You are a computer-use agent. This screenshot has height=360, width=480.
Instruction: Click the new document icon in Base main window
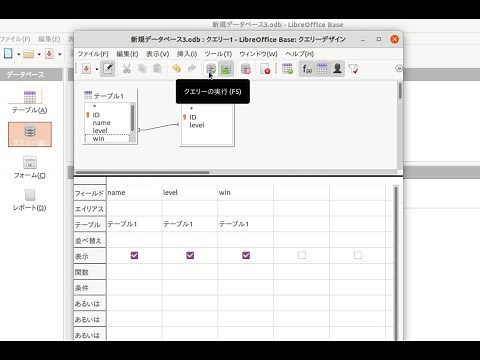pyautogui.click(x=8, y=53)
